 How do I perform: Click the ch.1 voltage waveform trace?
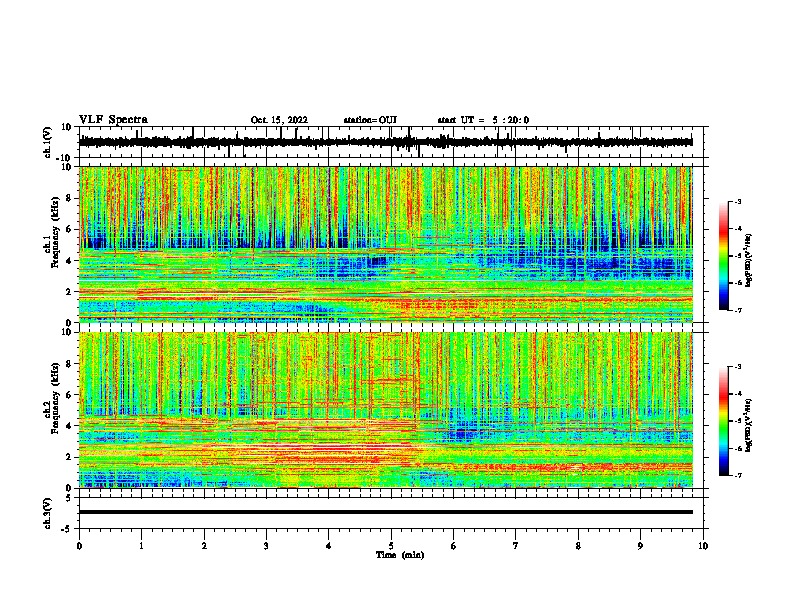pos(386,142)
